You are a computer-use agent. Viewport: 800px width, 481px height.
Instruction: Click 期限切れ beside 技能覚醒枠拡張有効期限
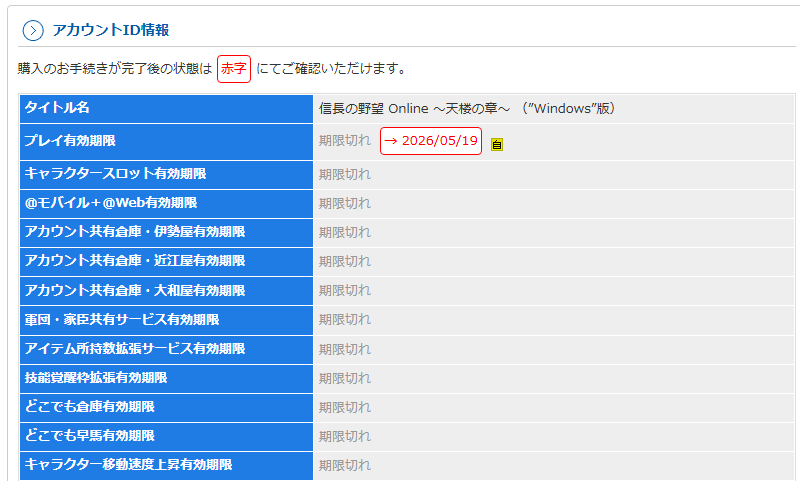coord(345,378)
